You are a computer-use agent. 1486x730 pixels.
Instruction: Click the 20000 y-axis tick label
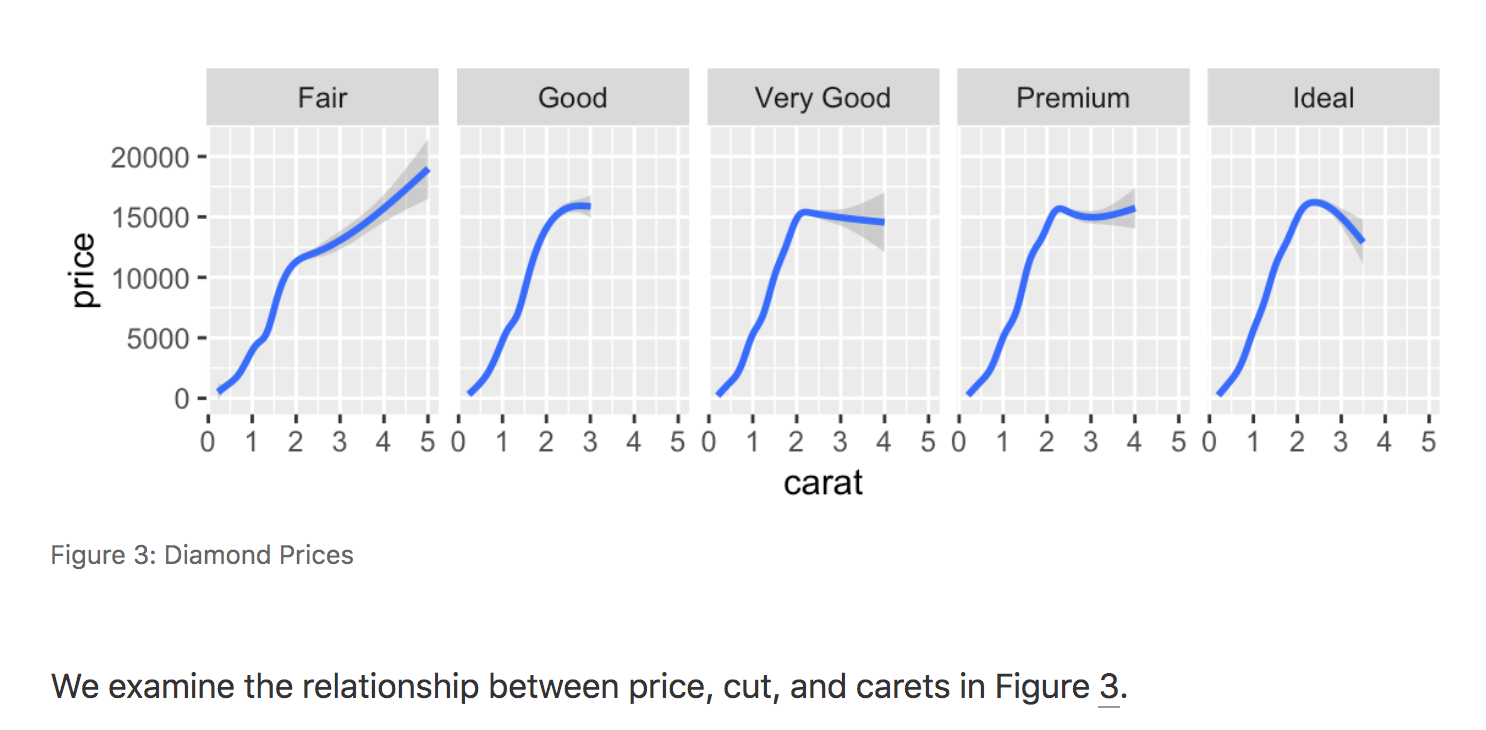pyautogui.click(x=147, y=158)
